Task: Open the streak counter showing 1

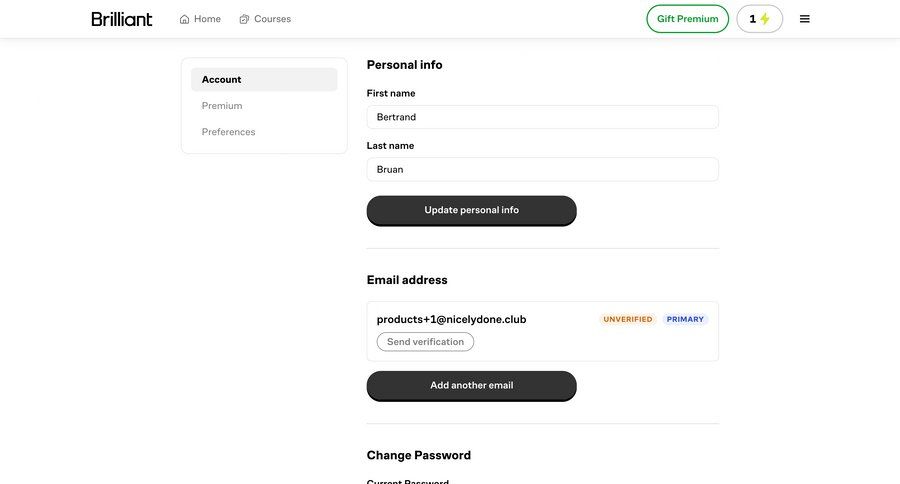Action: tap(759, 19)
